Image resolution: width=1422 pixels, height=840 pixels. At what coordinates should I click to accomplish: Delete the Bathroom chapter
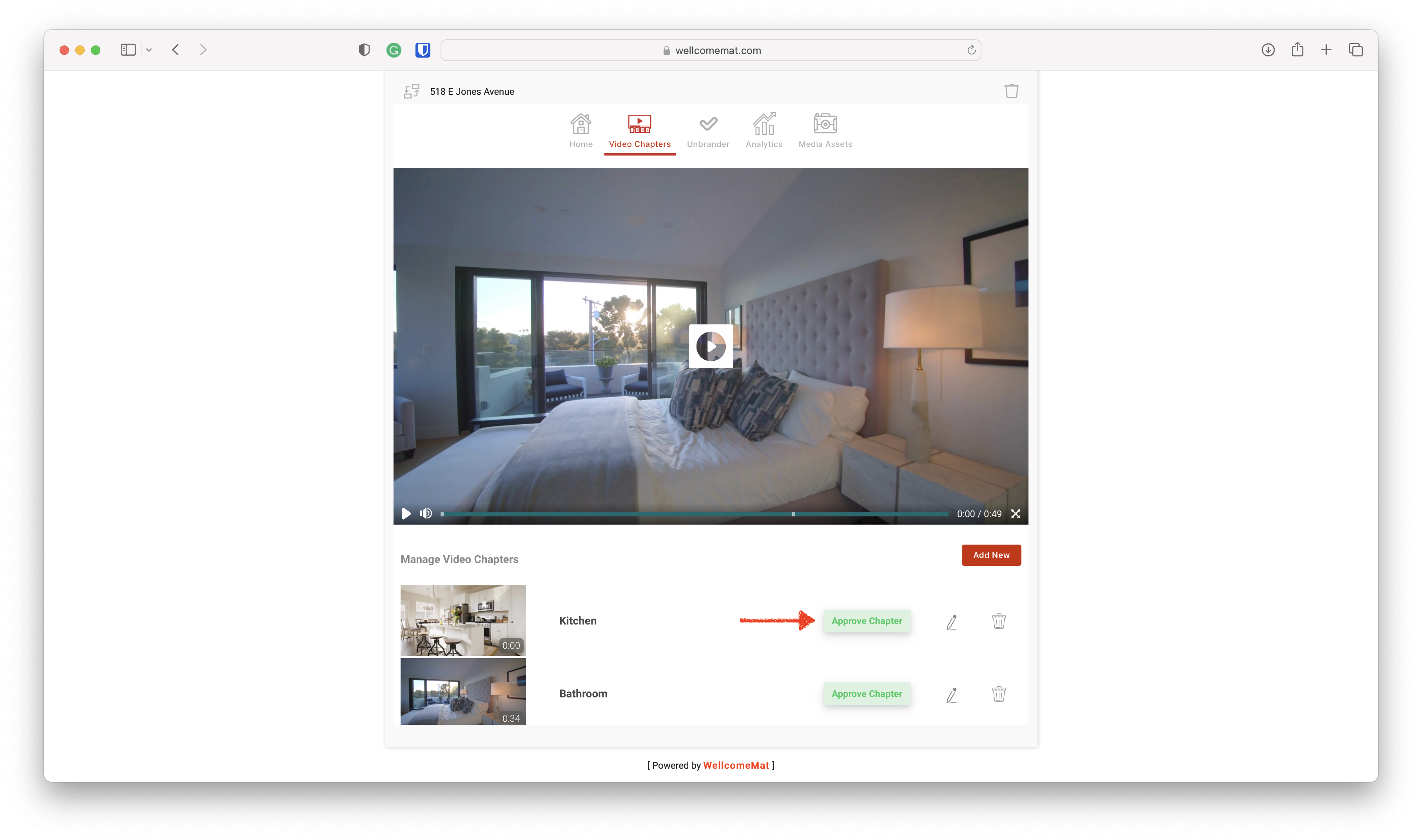coord(999,694)
